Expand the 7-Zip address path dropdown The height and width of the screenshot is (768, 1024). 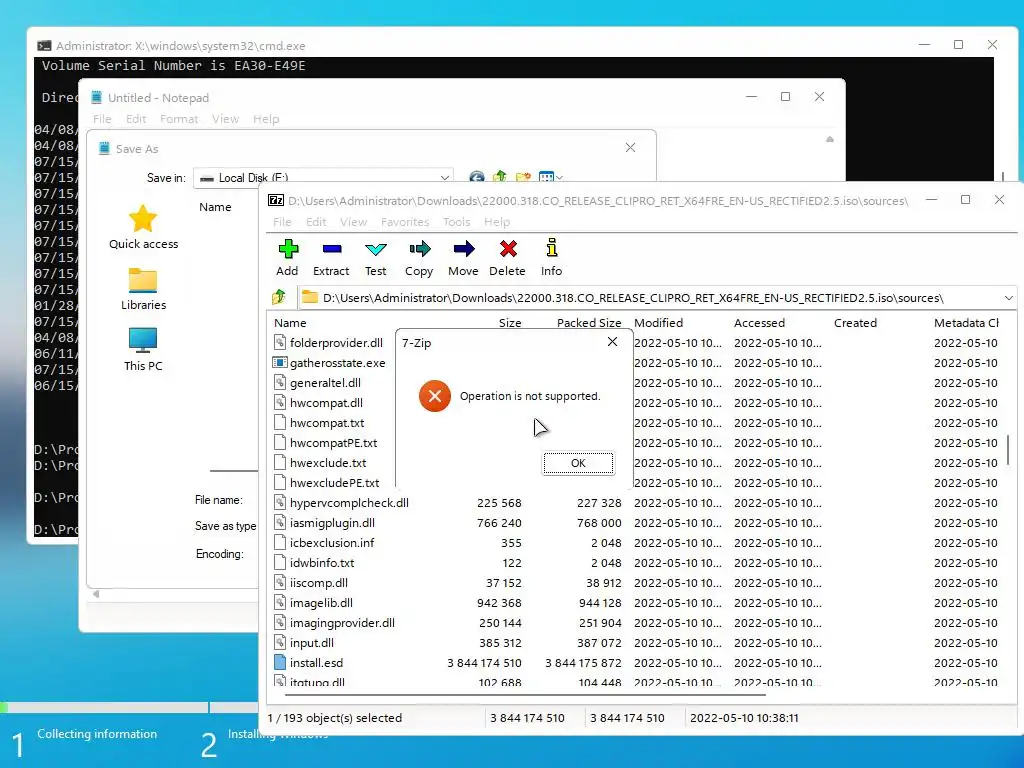tap(1008, 298)
